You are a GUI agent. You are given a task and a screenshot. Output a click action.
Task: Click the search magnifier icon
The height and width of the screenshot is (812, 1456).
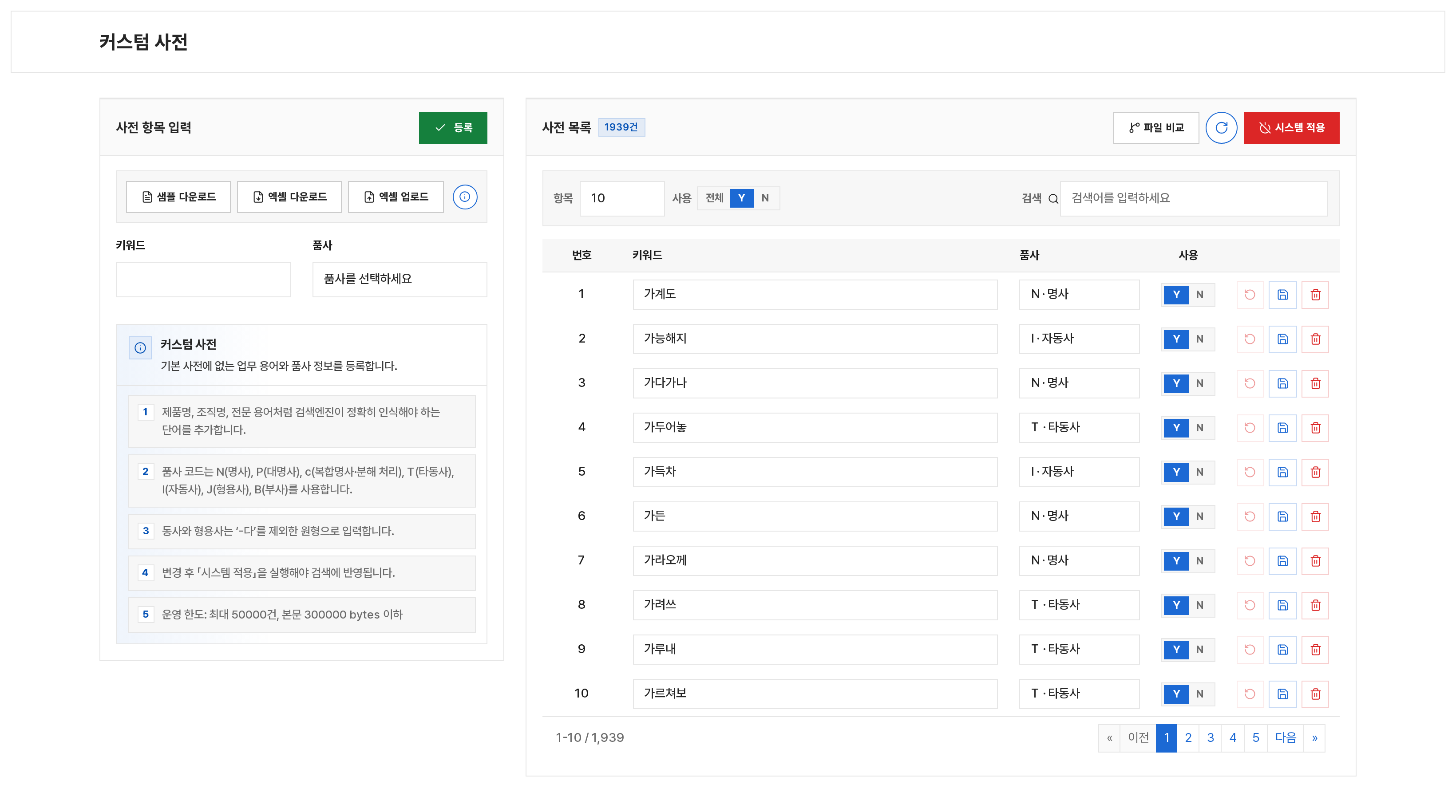coord(1053,198)
